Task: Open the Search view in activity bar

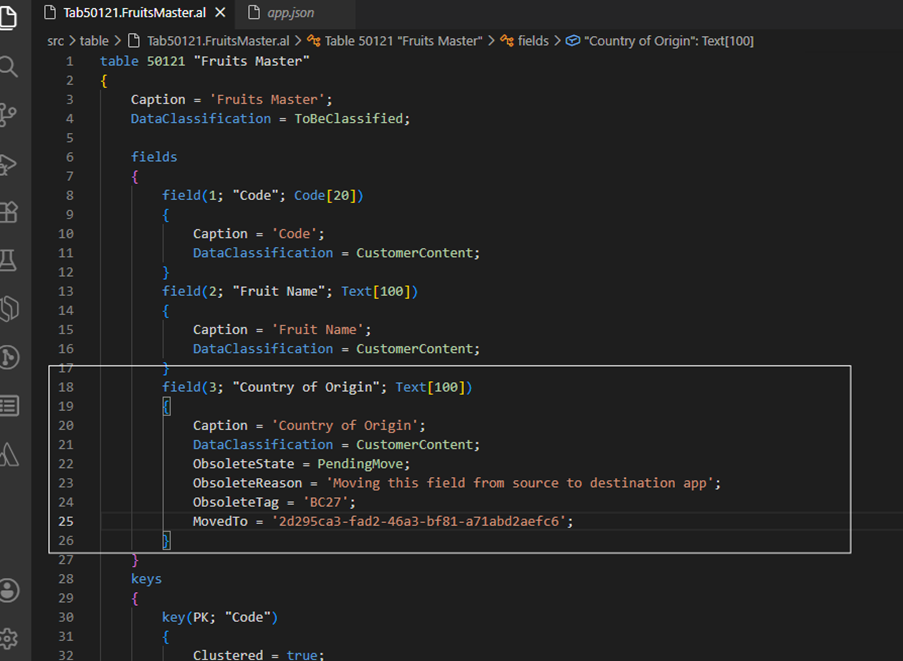Action: click(8, 66)
